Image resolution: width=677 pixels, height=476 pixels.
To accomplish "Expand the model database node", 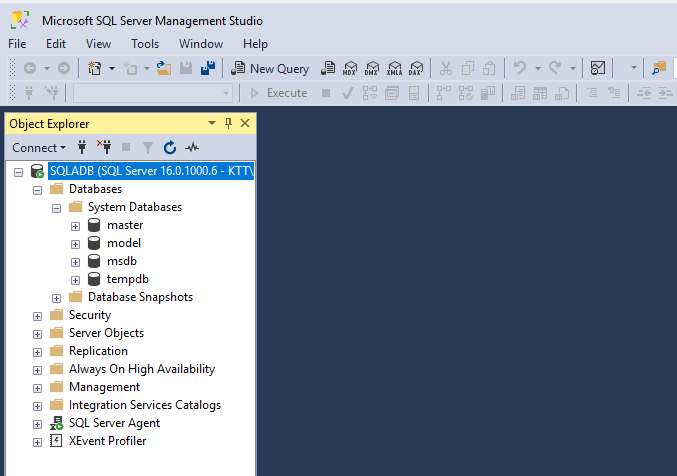I will (76, 244).
